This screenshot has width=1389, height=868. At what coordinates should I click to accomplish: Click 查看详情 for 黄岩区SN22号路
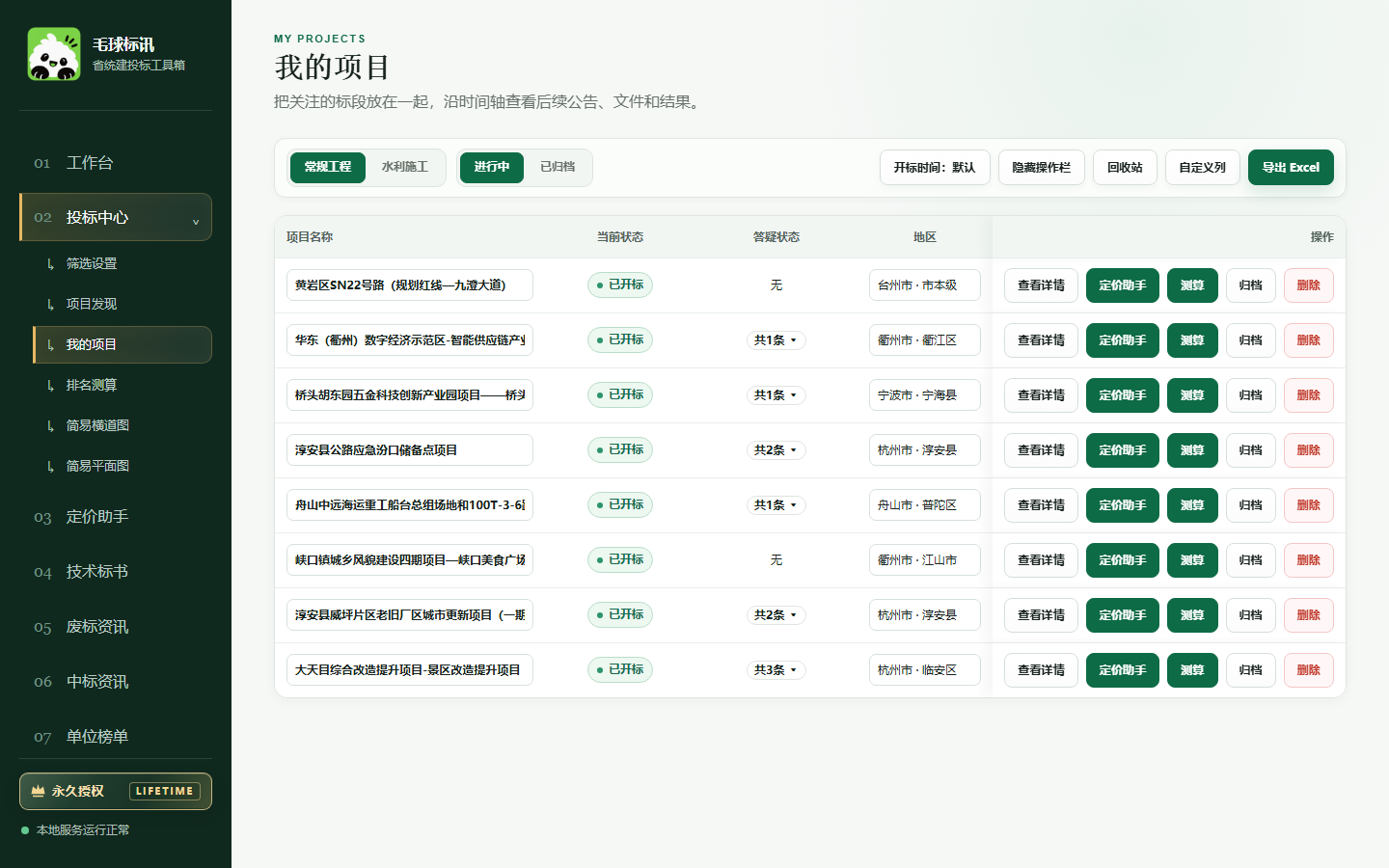coord(1042,285)
